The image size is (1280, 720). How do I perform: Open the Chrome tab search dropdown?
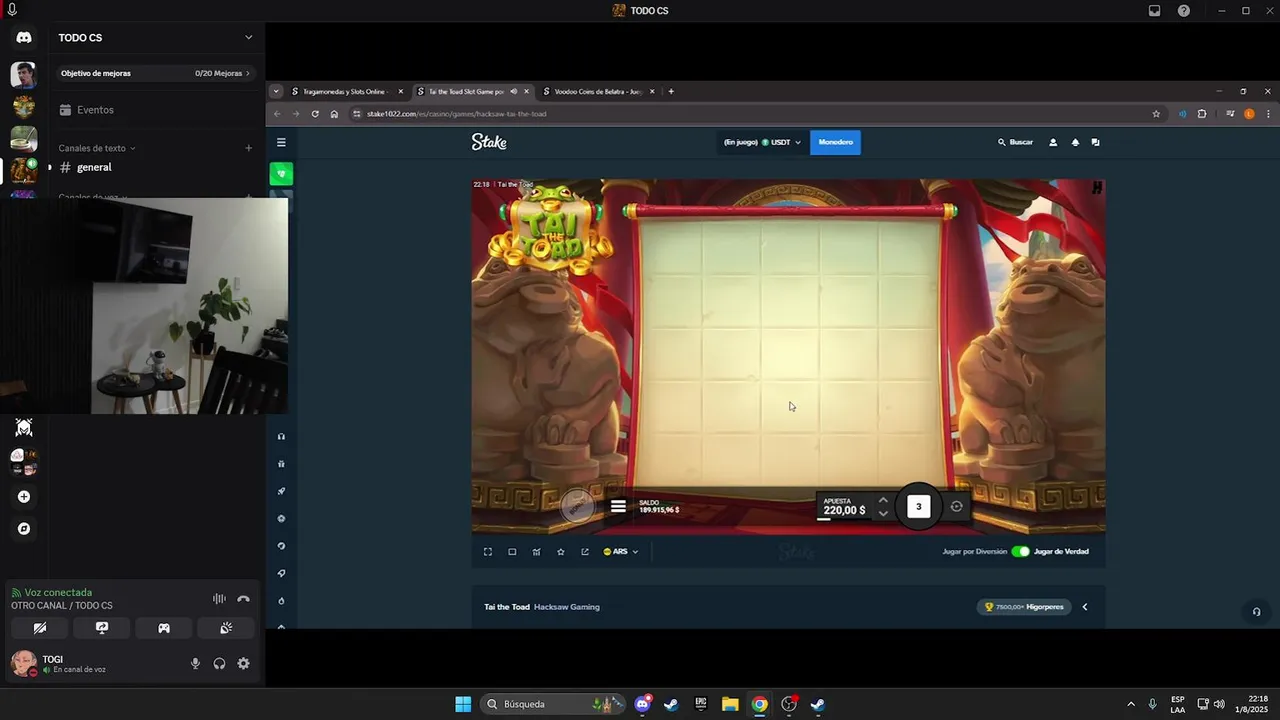tap(276, 91)
